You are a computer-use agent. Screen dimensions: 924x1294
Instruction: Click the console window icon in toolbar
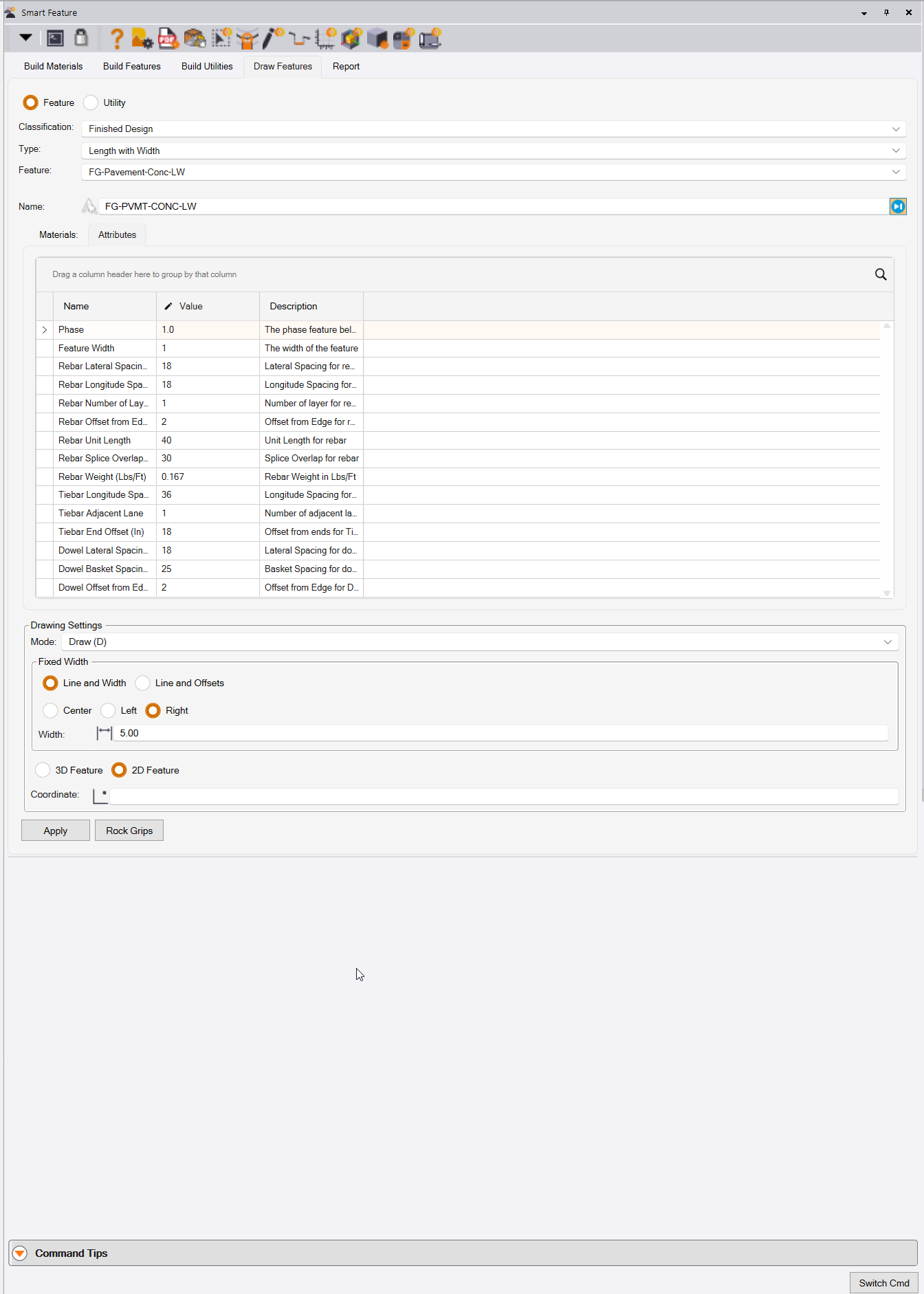click(x=56, y=39)
